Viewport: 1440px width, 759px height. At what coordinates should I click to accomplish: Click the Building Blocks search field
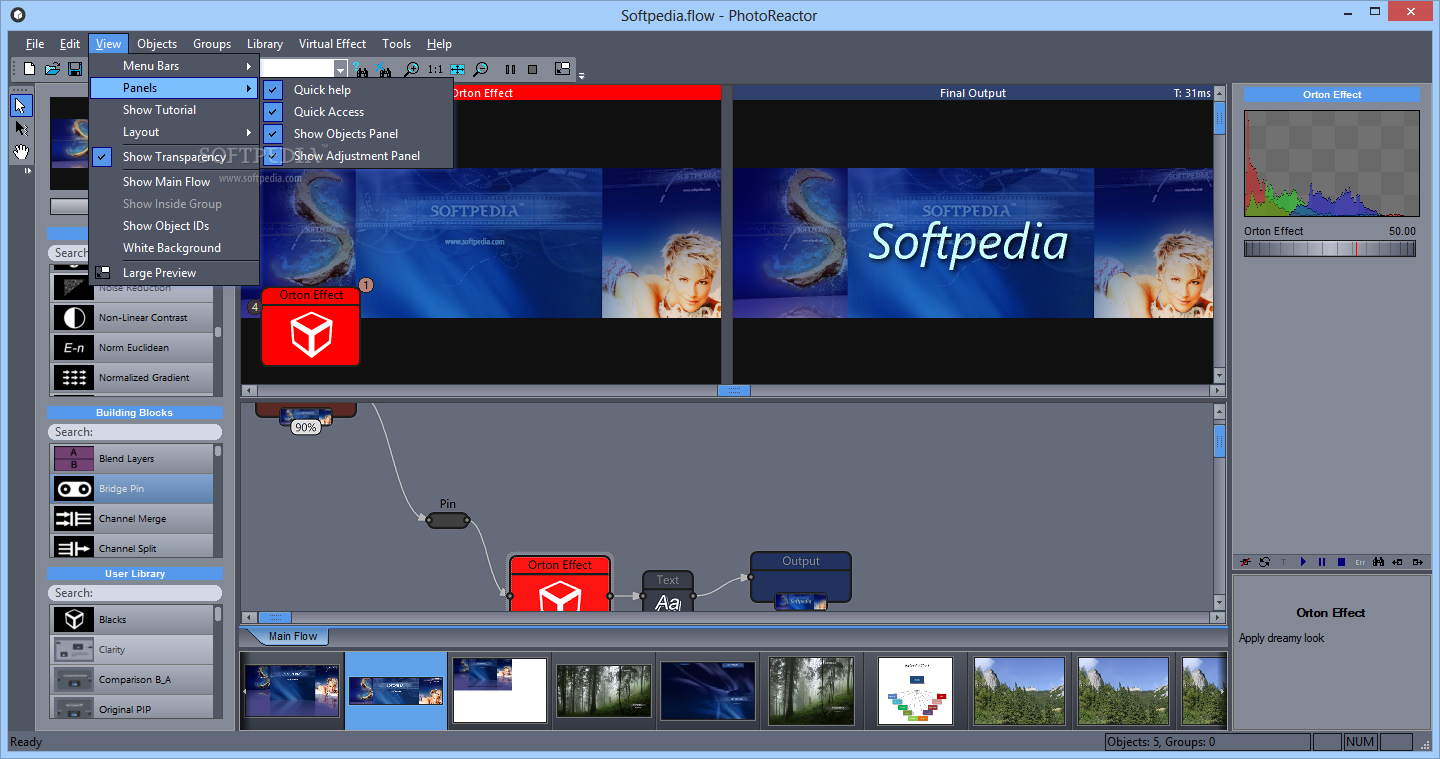coord(135,432)
